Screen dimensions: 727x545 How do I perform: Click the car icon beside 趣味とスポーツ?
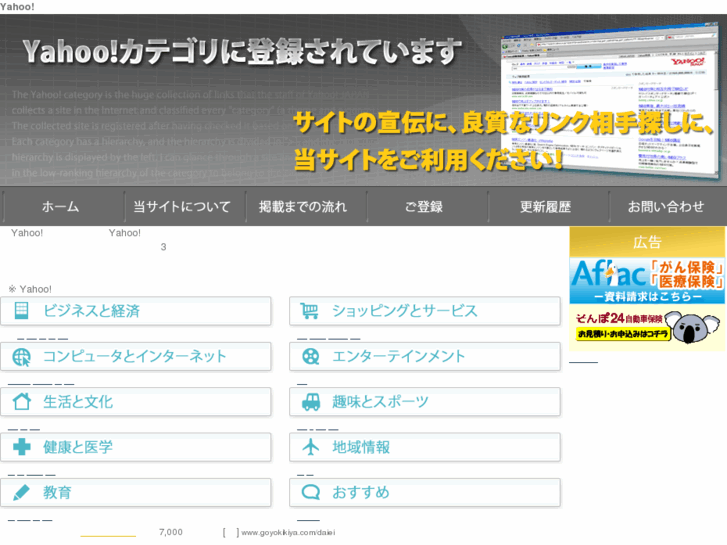pos(311,402)
